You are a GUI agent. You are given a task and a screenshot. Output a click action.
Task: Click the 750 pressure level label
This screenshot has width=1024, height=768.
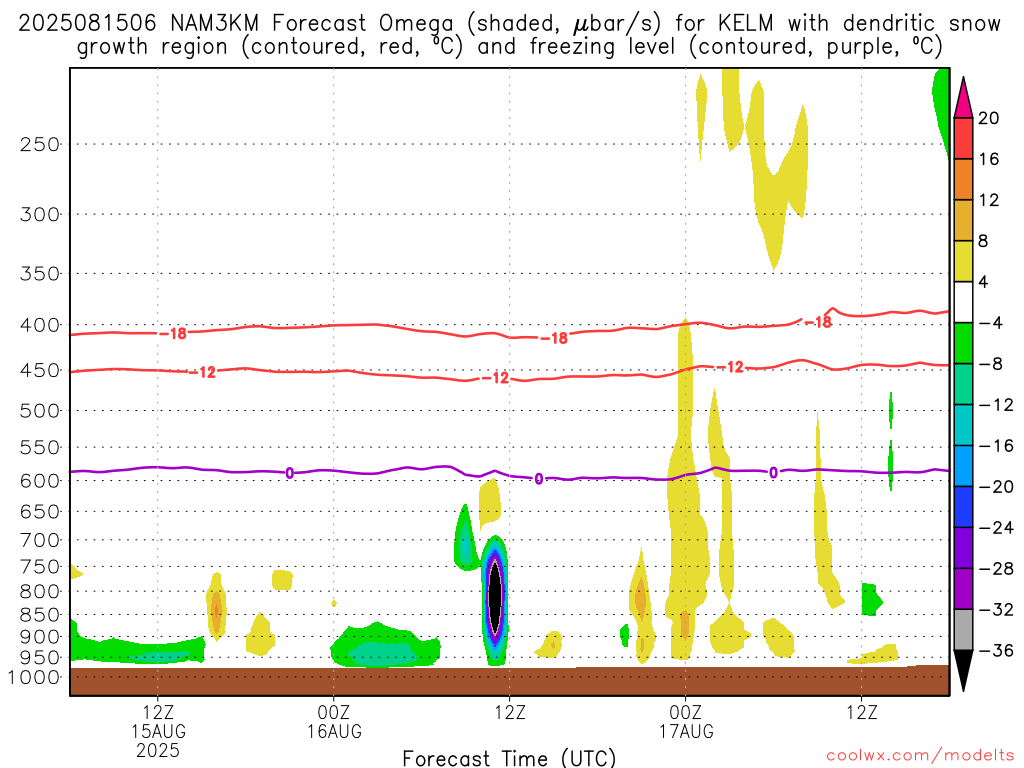(39, 567)
